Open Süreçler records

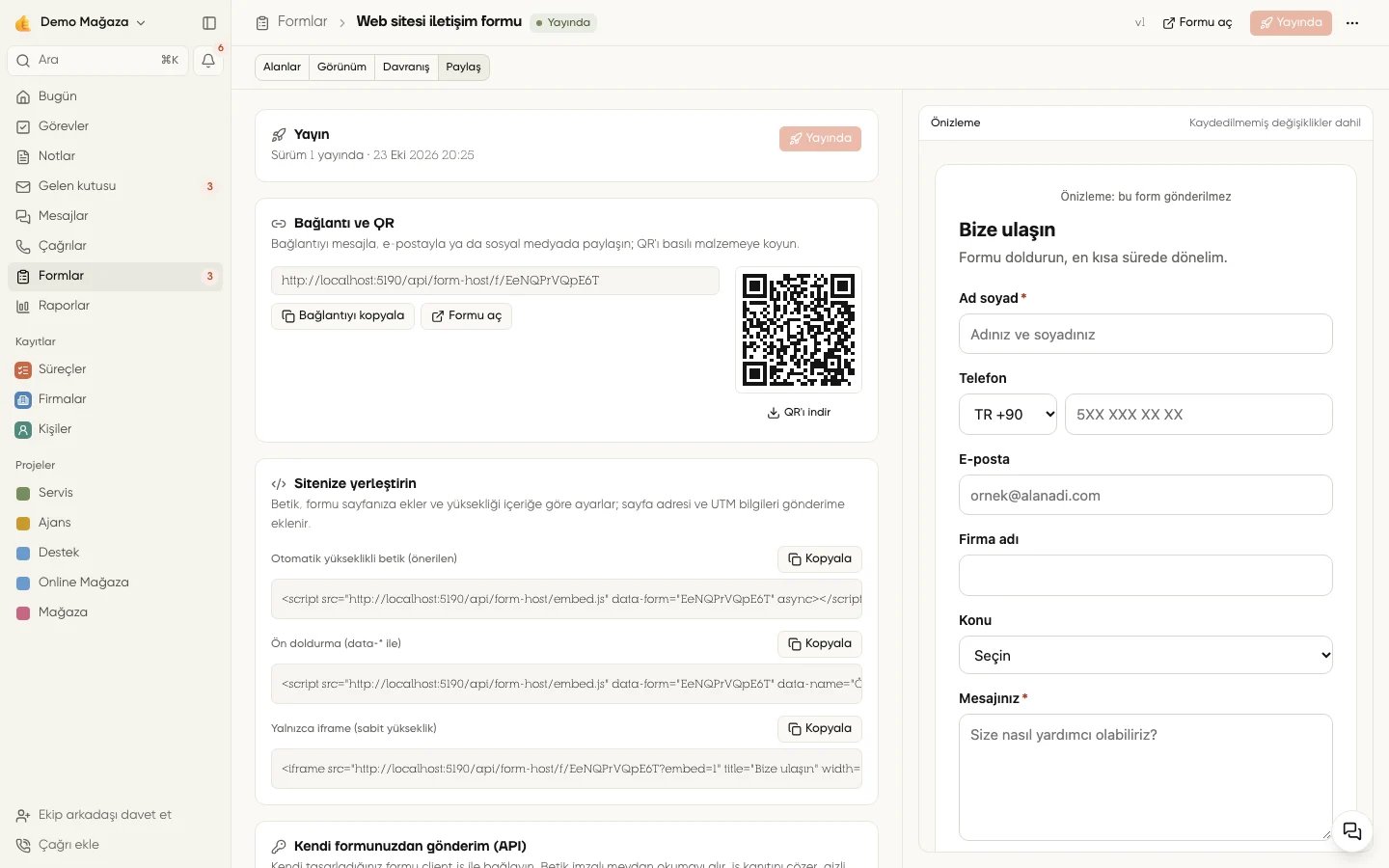click(116, 369)
